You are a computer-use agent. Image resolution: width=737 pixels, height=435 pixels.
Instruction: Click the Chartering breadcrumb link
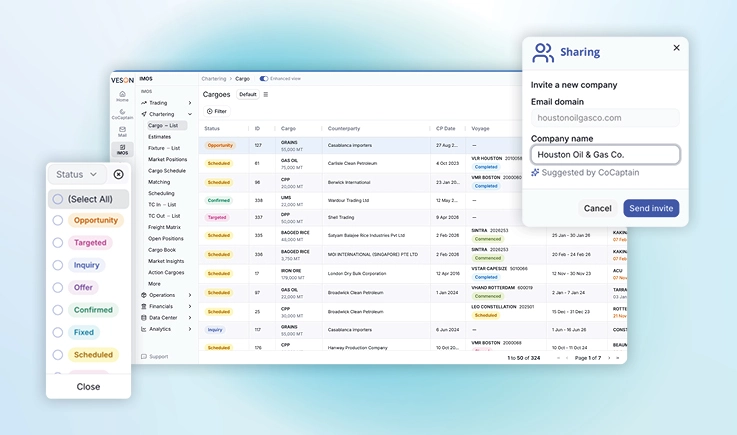coord(214,79)
